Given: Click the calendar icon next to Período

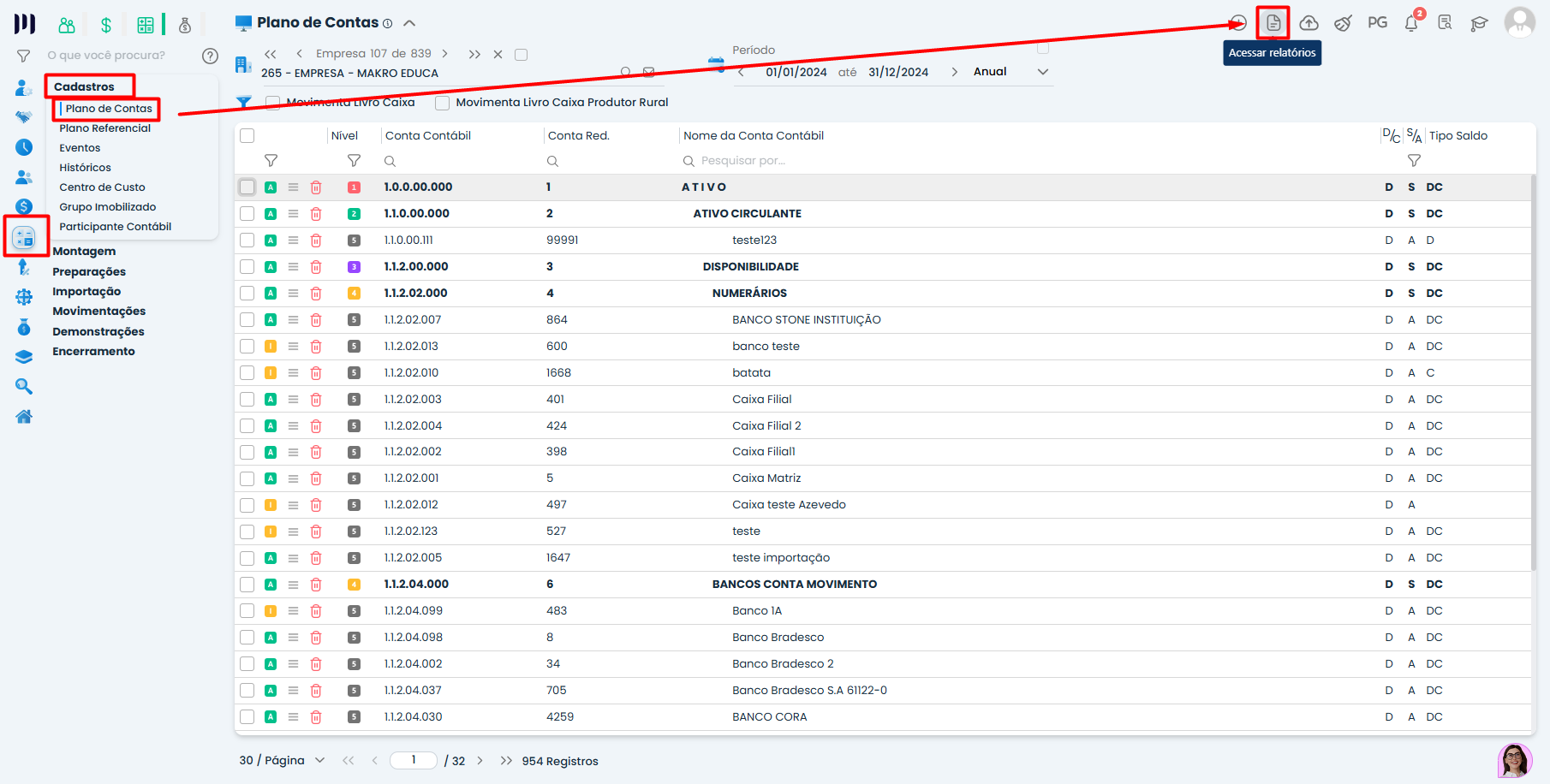Looking at the screenshot, I should [716, 63].
